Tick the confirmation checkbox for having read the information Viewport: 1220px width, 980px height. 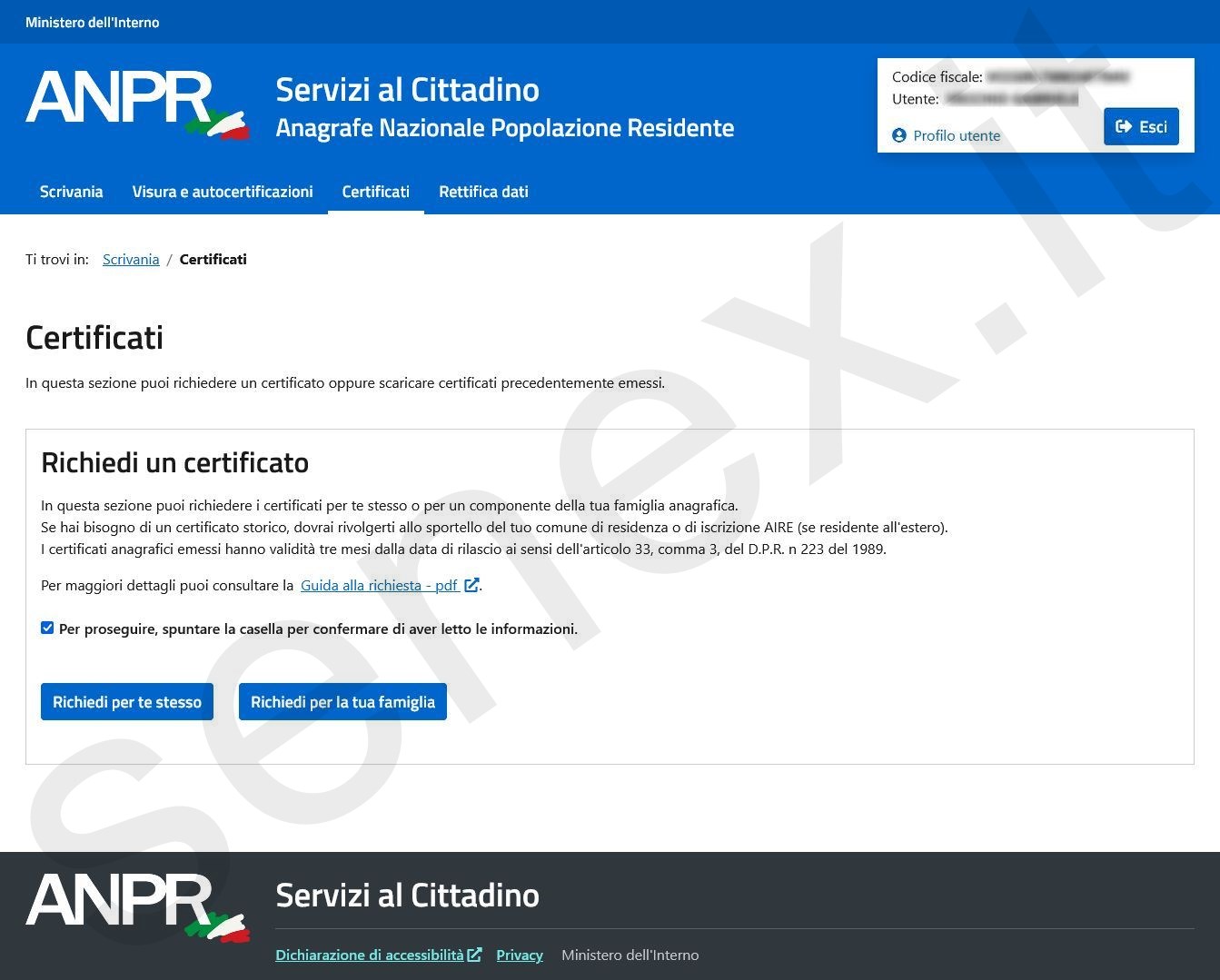[x=47, y=628]
